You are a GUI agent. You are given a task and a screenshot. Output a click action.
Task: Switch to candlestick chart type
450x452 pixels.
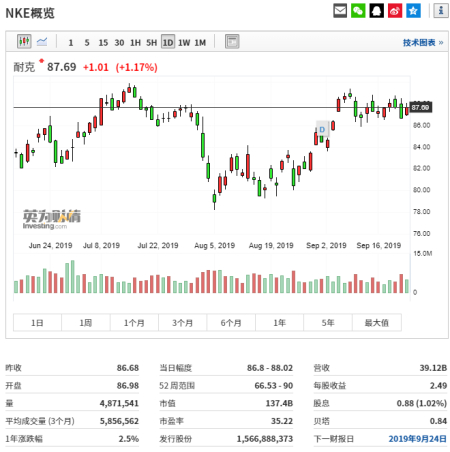pos(24,41)
